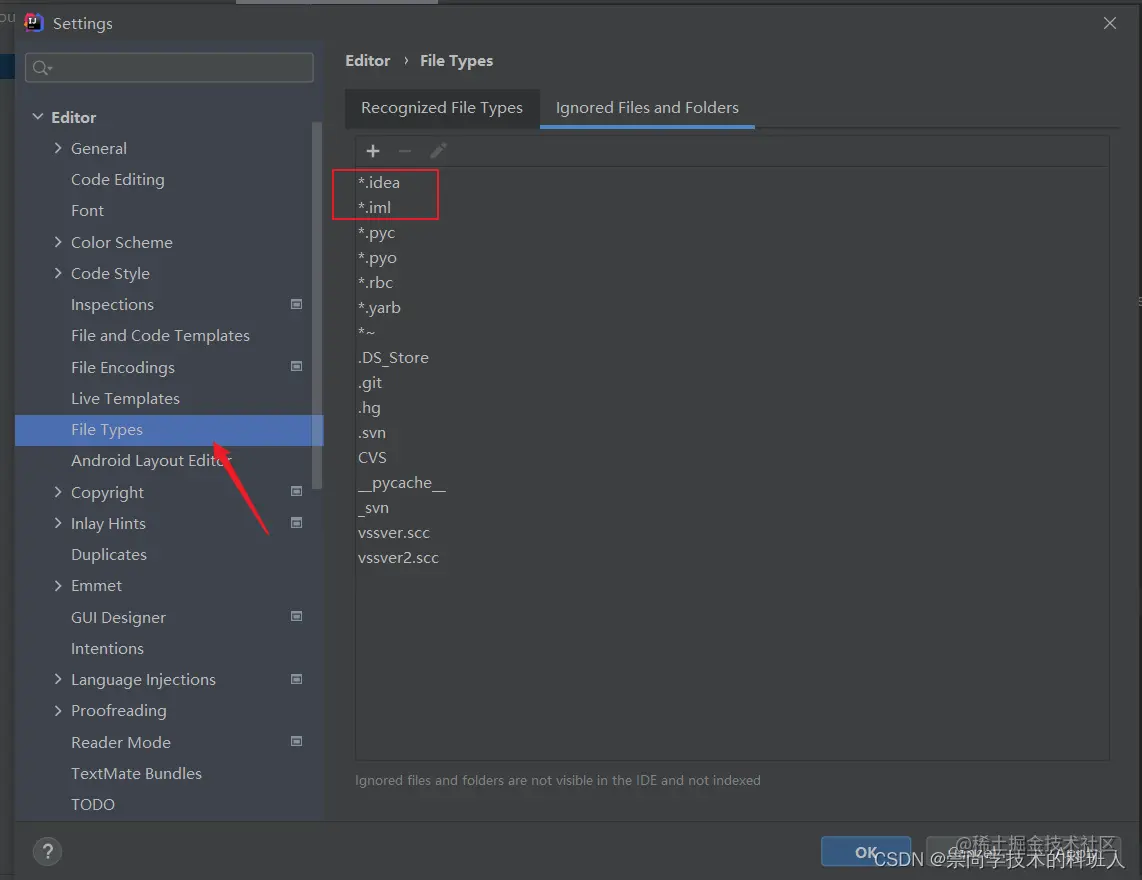This screenshot has width=1142, height=880.
Task: Select the .hg ignored entry
Action: 732,407
